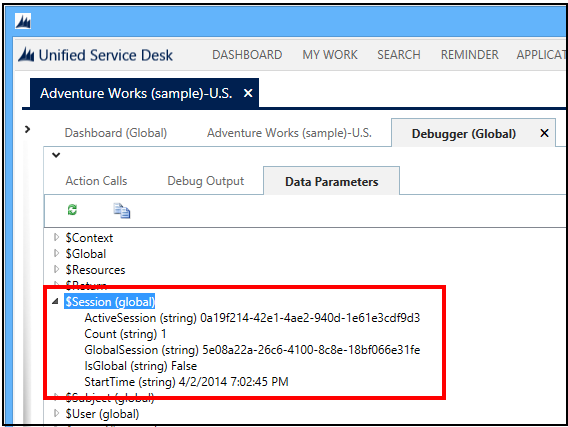The width and height of the screenshot is (568, 427).
Task: Click the copy data parameters icon
Action: point(122,210)
